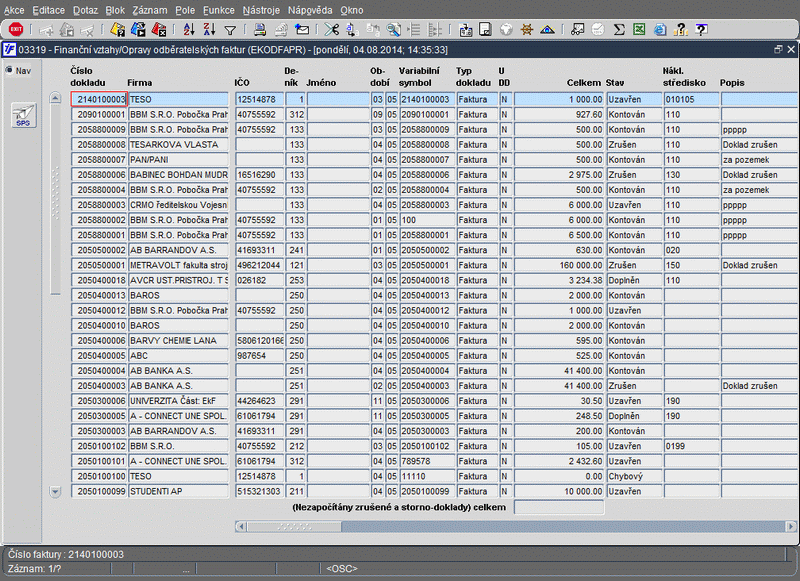Click the Firma cell METRAVOLT fakulta stroj
The width and height of the screenshot is (800, 581).
coord(178,265)
